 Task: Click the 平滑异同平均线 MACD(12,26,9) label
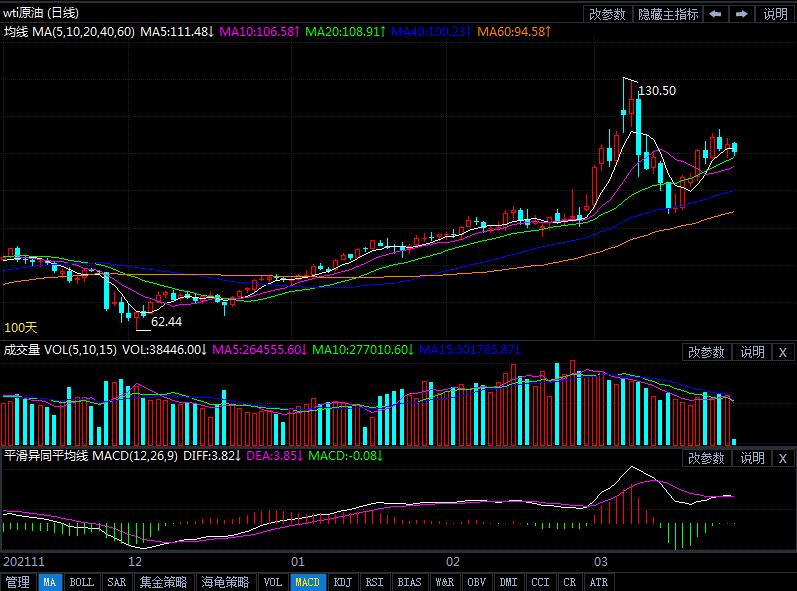click(91, 456)
